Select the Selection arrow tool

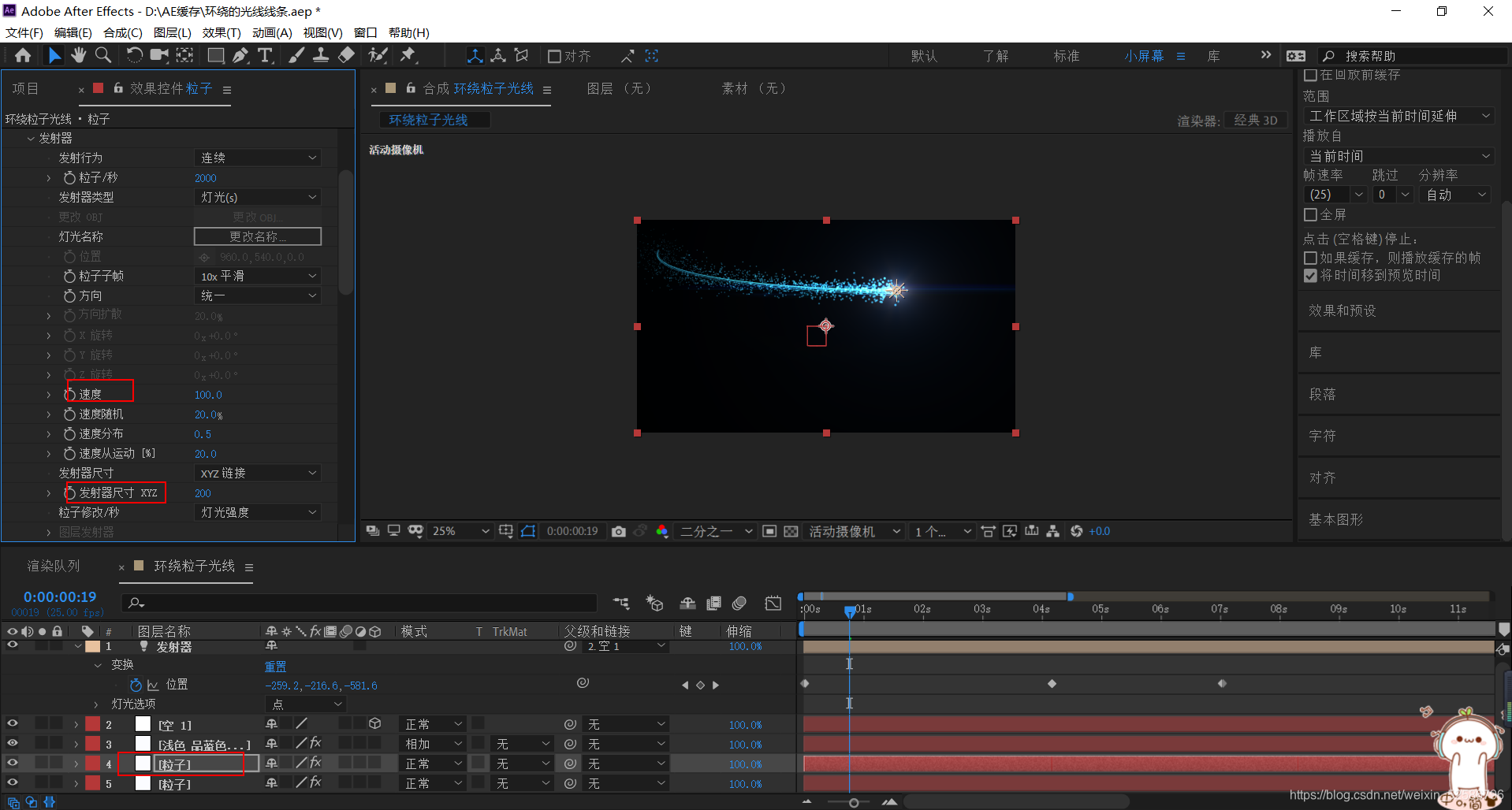54,55
